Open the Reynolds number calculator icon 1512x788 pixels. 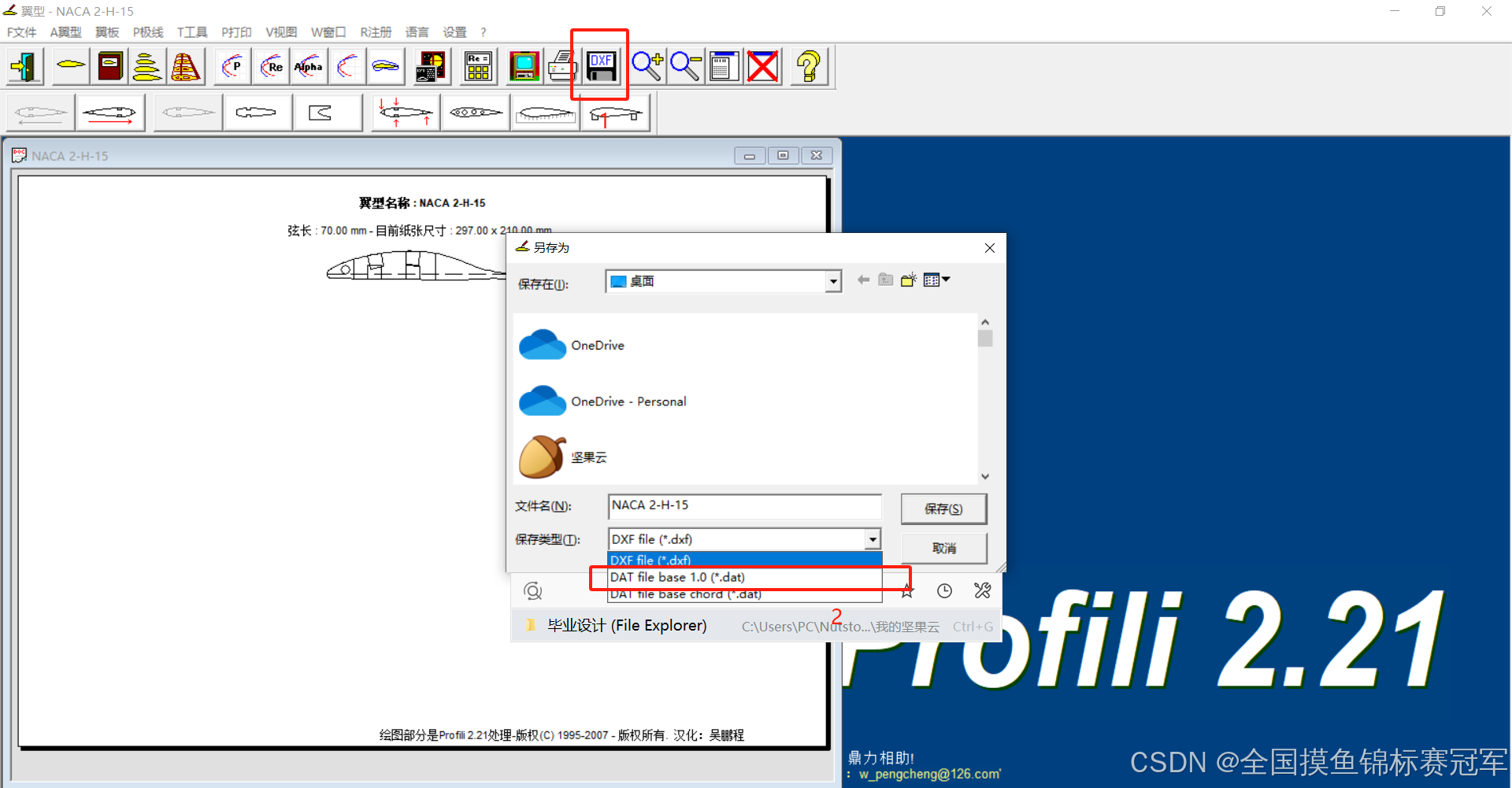[478, 66]
